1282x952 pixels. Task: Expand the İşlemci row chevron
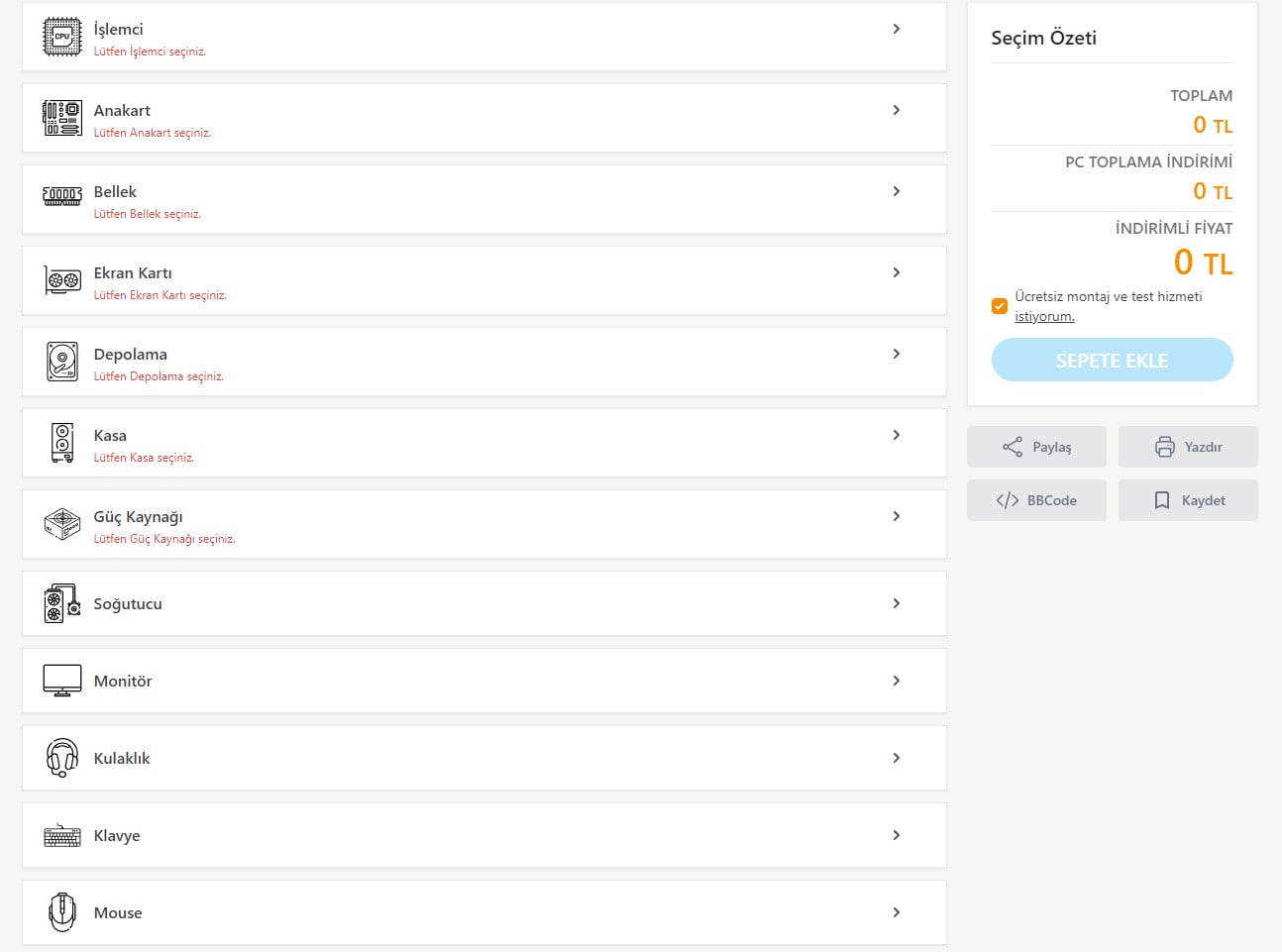click(896, 29)
